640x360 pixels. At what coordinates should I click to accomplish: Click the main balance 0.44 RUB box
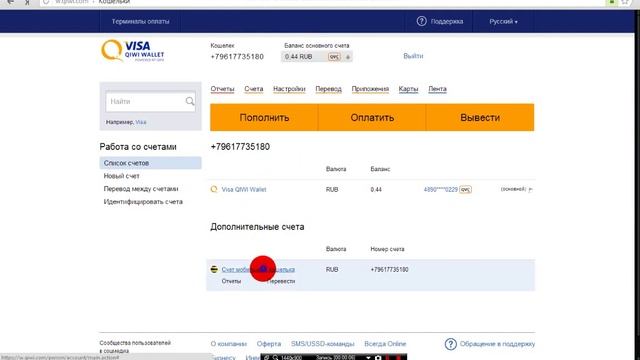click(316, 57)
